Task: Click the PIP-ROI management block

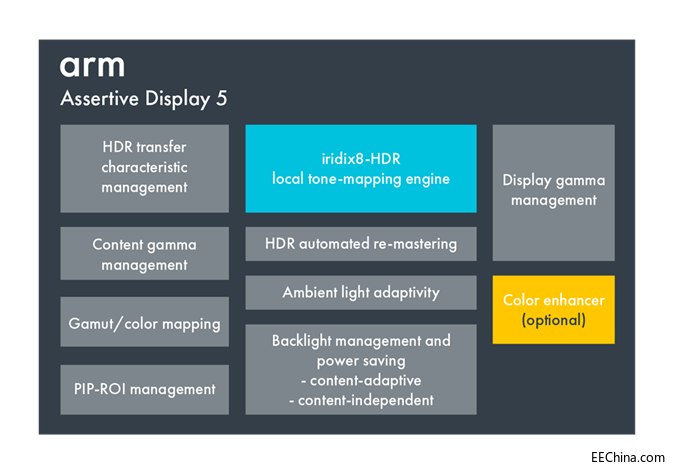Action: 145,390
